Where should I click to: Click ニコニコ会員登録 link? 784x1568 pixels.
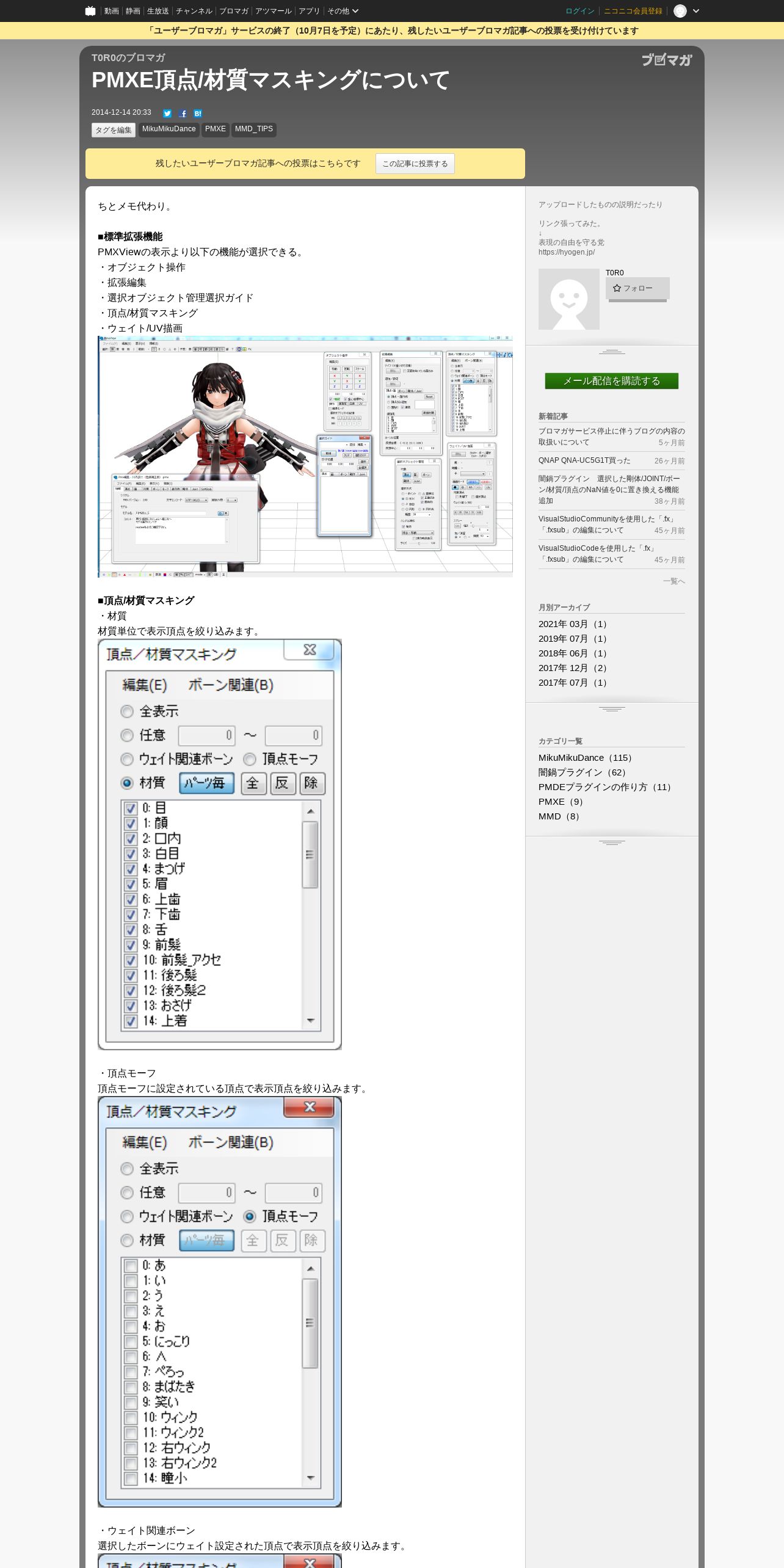633,11
